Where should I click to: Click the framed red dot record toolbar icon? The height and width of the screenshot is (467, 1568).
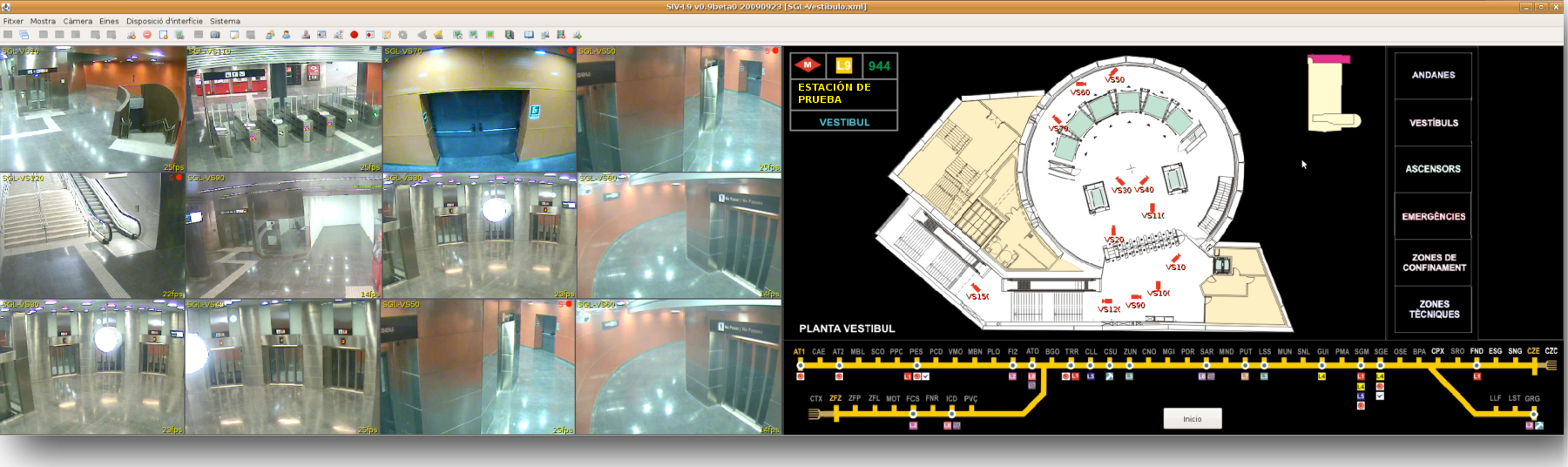coord(370,35)
